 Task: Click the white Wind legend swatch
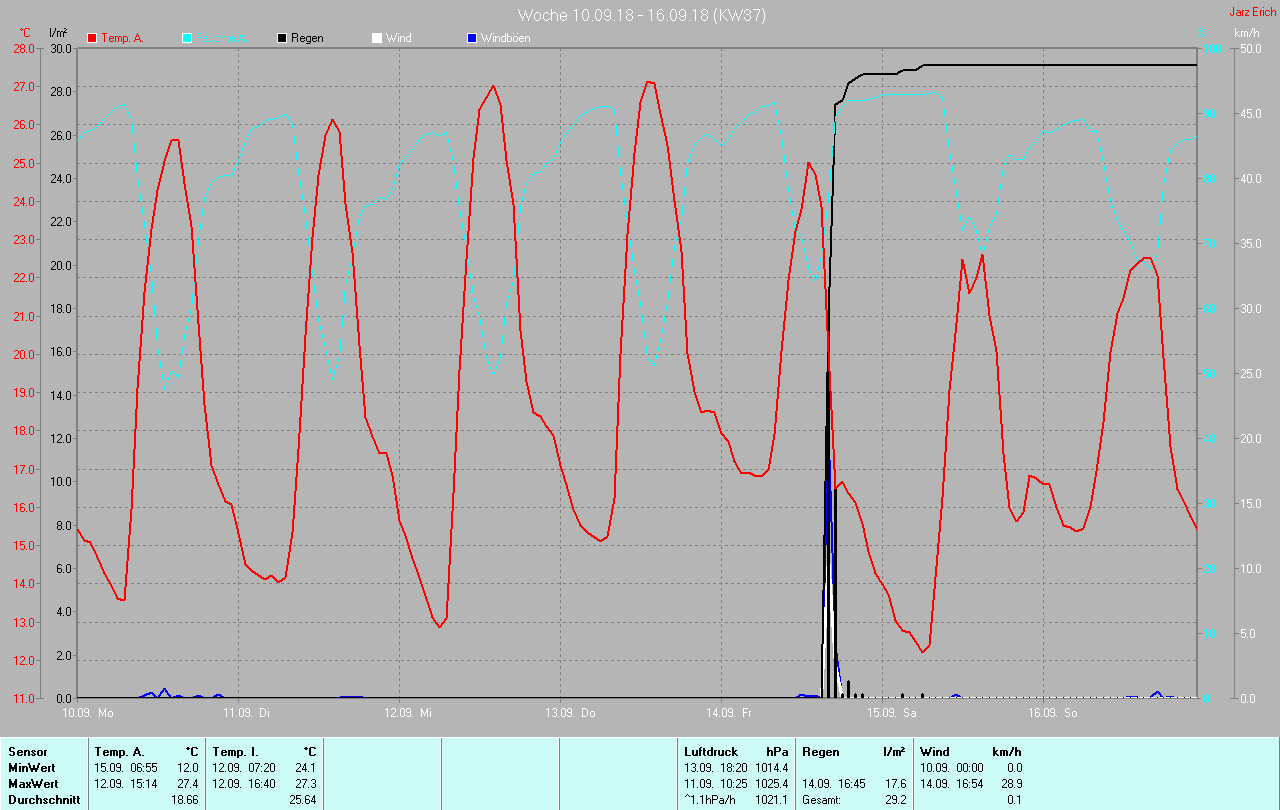(x=376, y=38)
